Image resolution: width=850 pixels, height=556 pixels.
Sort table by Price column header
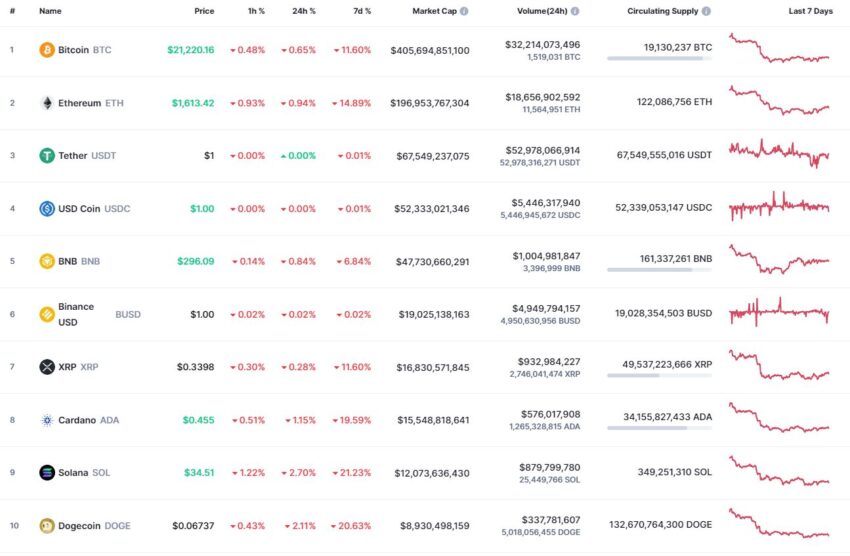pos(204,11)
